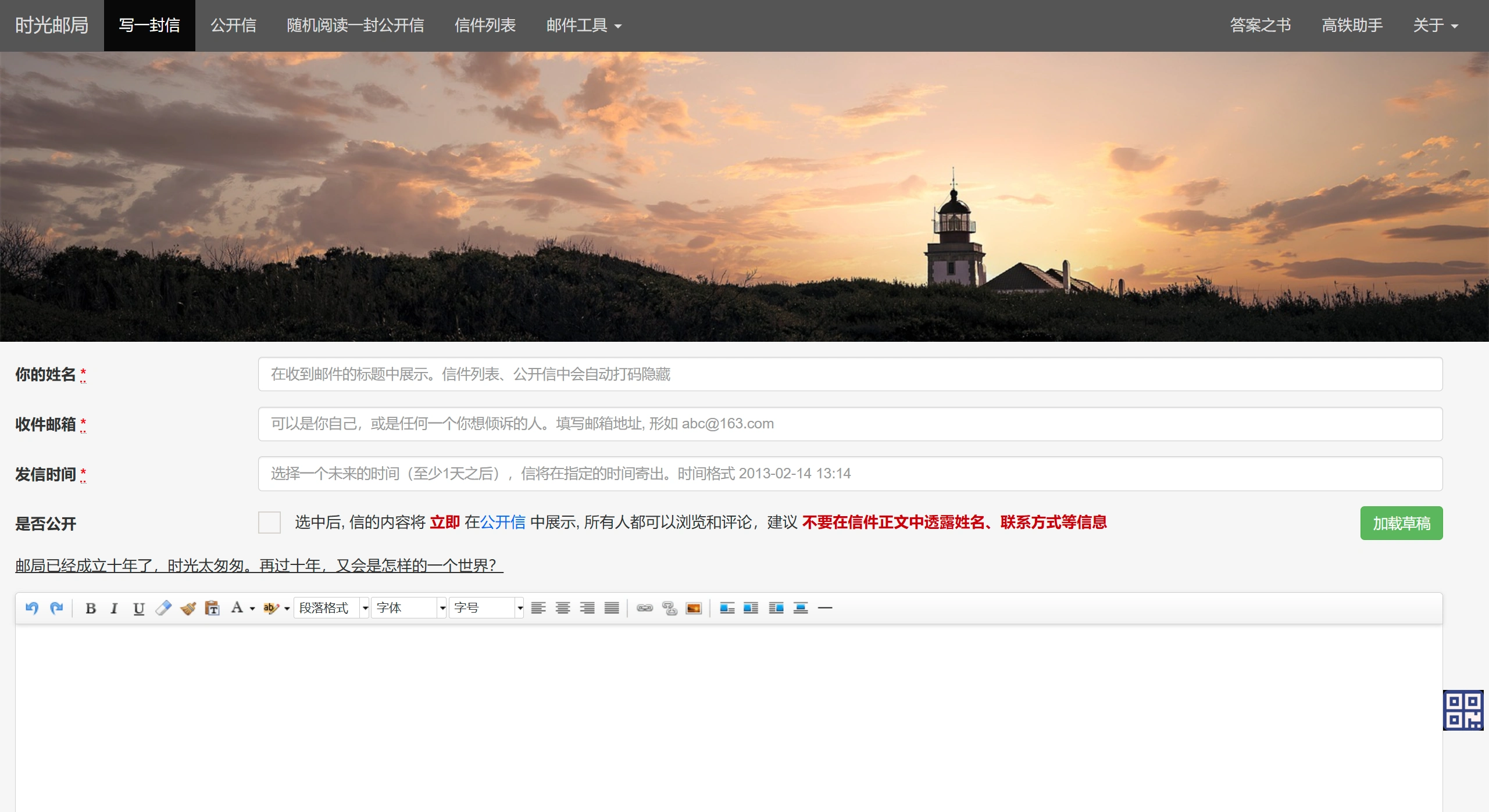Insert a horizontal rule line
Viewport: 1489px width, 812px height.
pyautogui.click(x=825, y=608)
